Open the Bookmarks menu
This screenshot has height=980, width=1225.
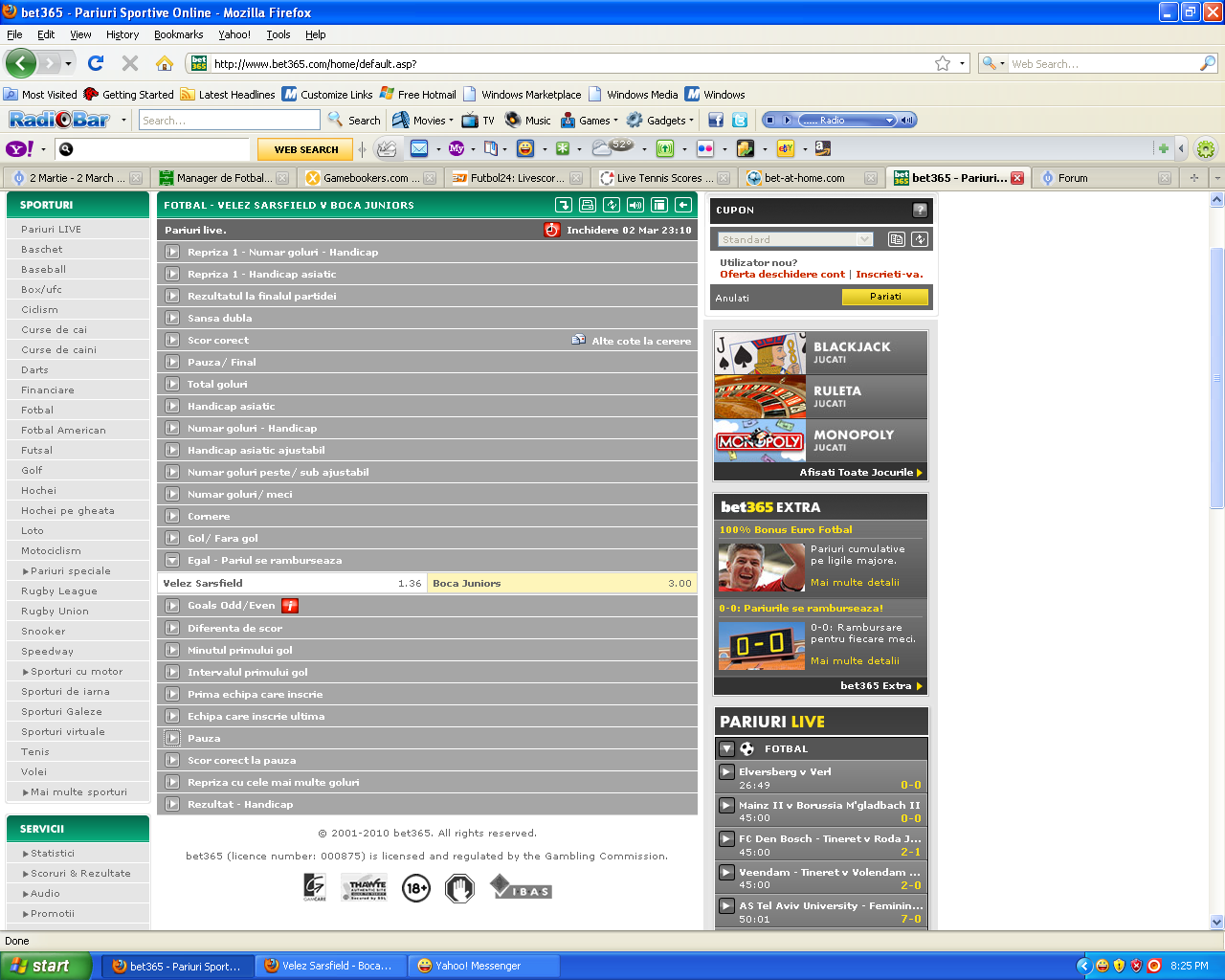178,34
